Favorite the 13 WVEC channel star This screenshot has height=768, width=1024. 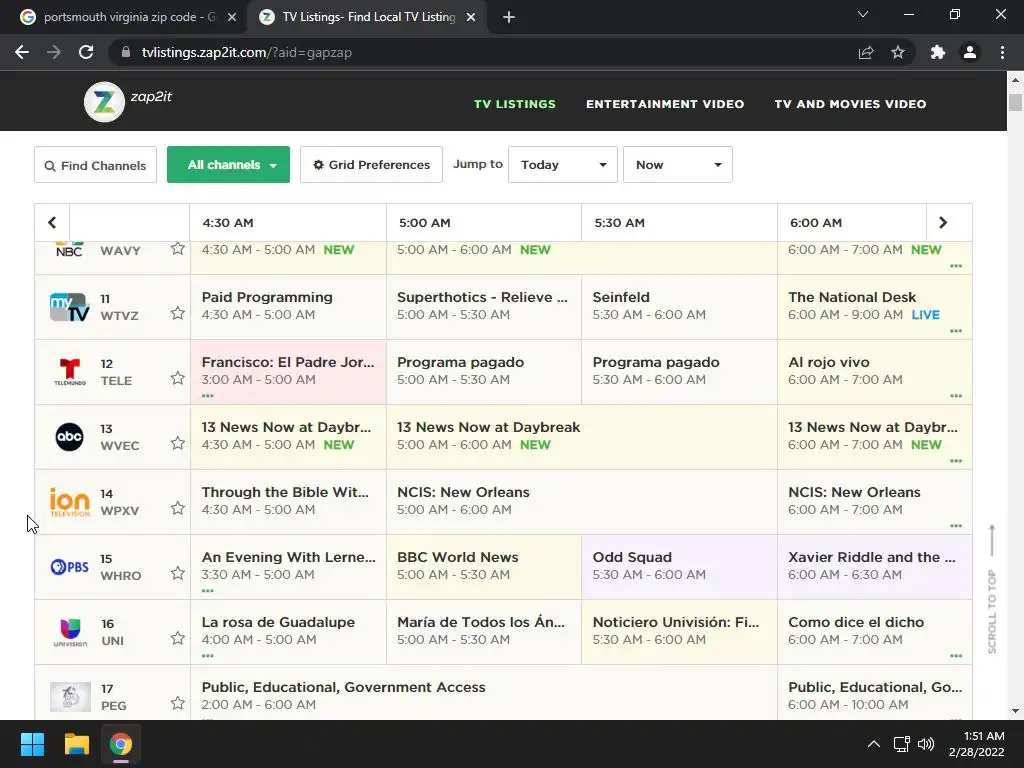coord(178,443)
